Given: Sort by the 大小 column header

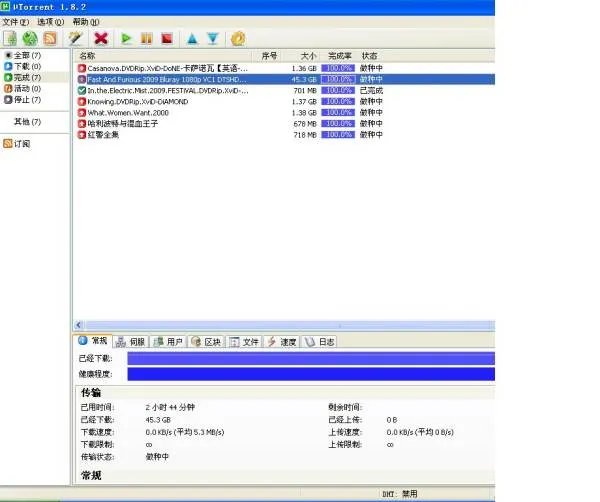Looking at the screenshot, I should pos(308,56).
